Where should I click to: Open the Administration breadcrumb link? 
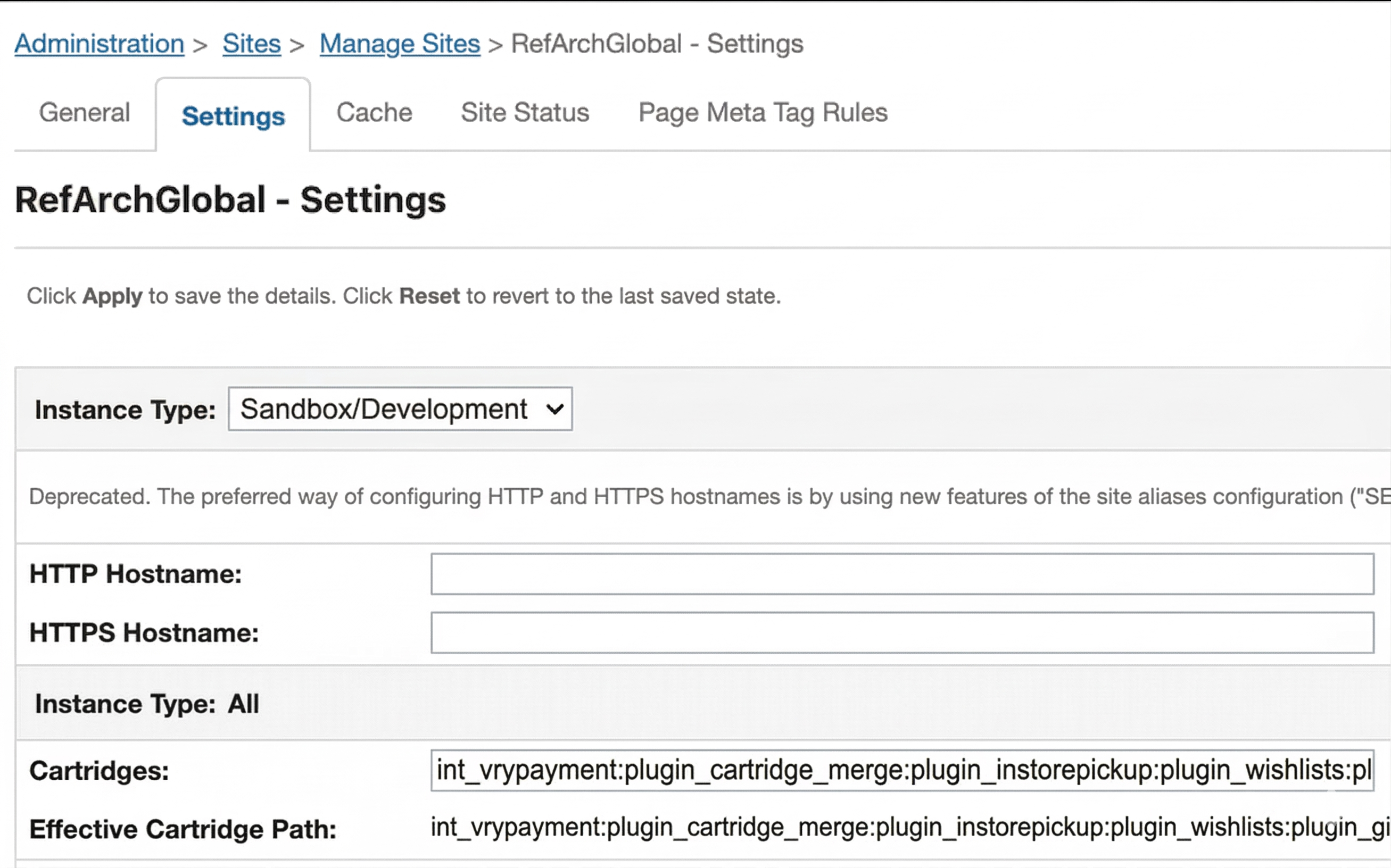click(99, 44)
